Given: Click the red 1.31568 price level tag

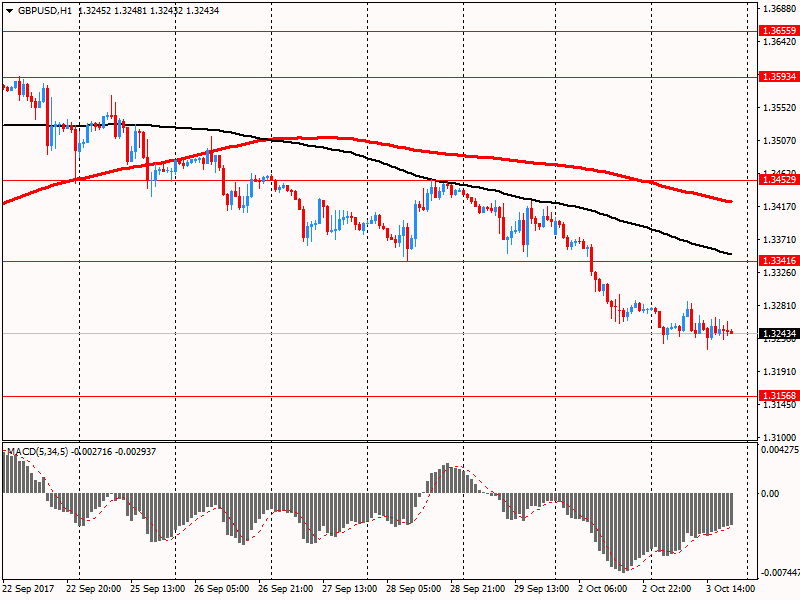Looking at the screenshot, I should coord(779,395).
